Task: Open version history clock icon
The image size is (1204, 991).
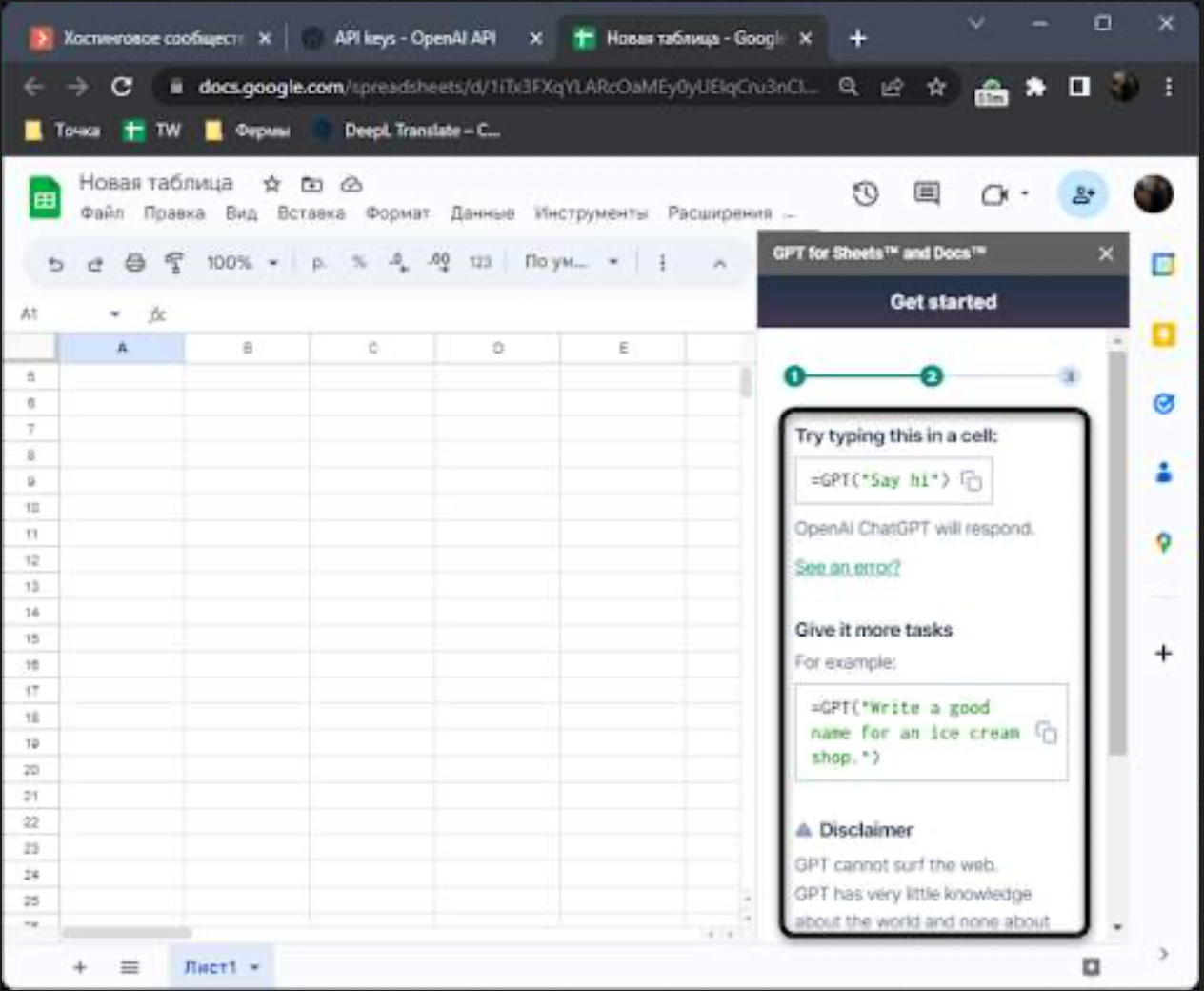Action: click(x=865, y=194)
